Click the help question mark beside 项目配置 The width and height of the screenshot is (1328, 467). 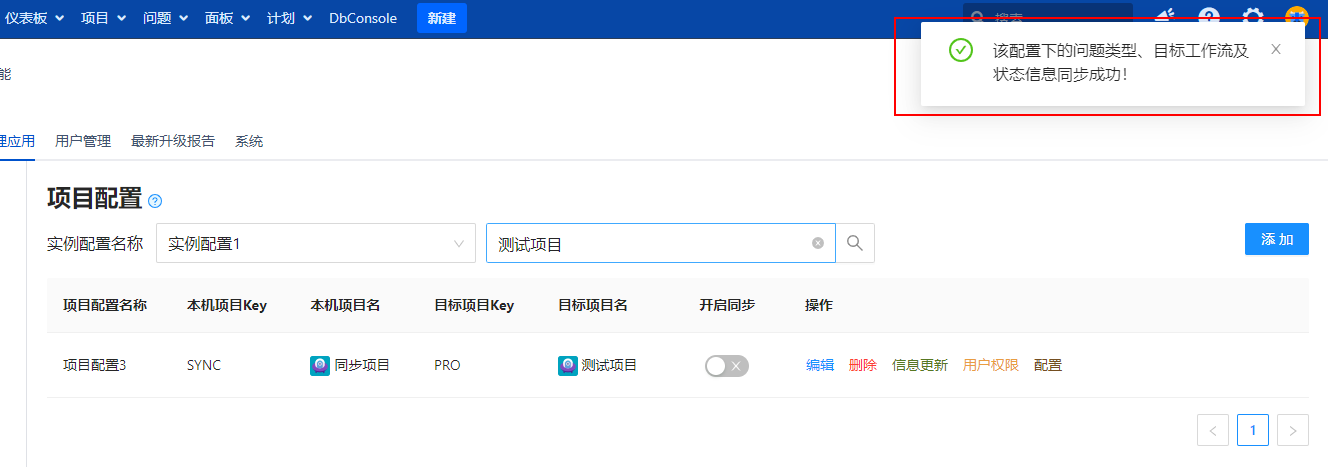pos(155,201)
